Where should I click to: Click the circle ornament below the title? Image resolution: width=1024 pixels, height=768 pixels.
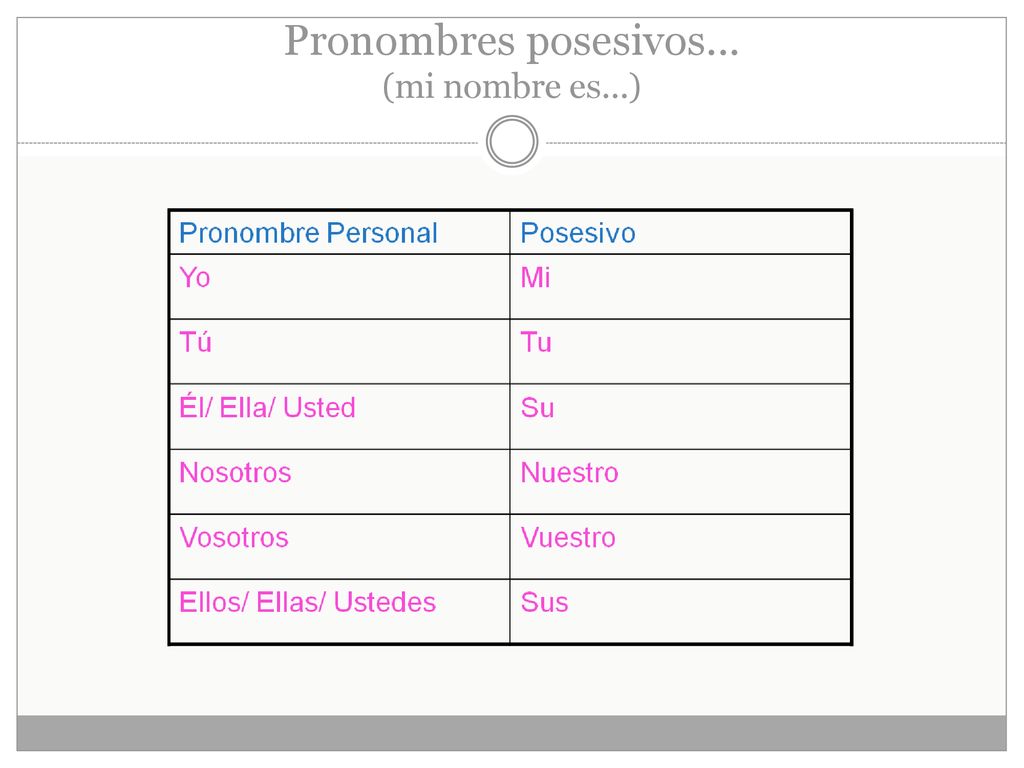(512, 142)
